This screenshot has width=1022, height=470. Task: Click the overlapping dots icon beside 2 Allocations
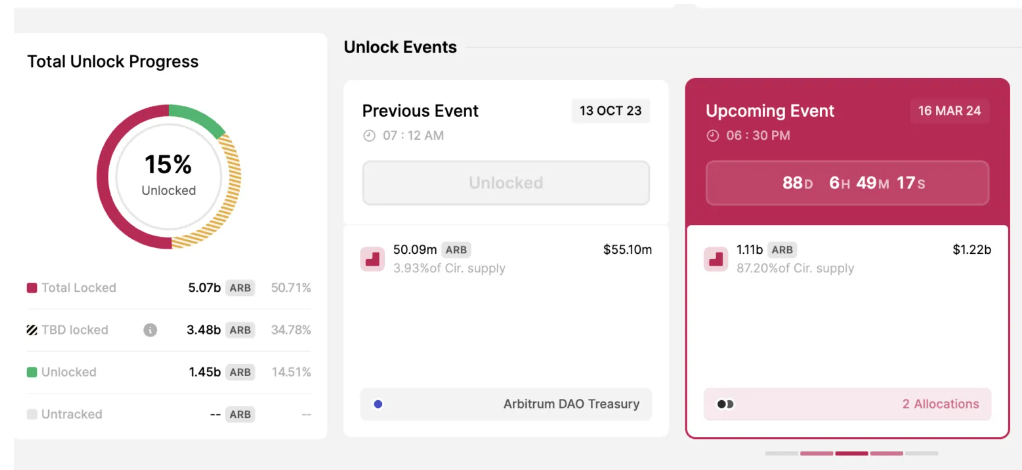[x=725, y=404]
